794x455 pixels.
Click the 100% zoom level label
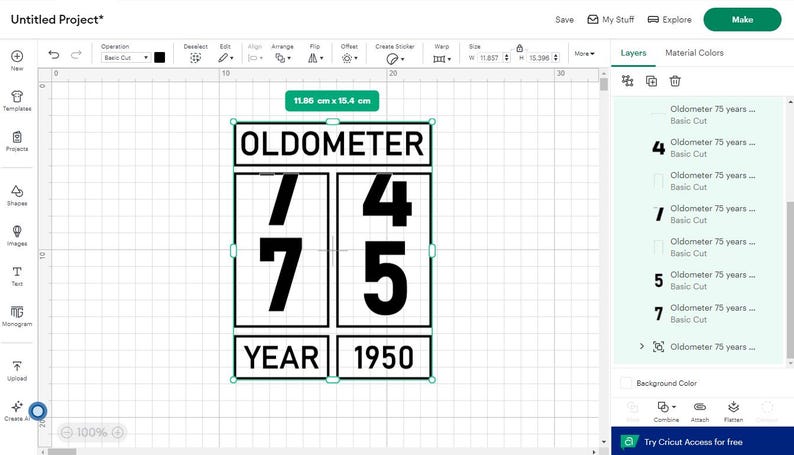point(92,432)
